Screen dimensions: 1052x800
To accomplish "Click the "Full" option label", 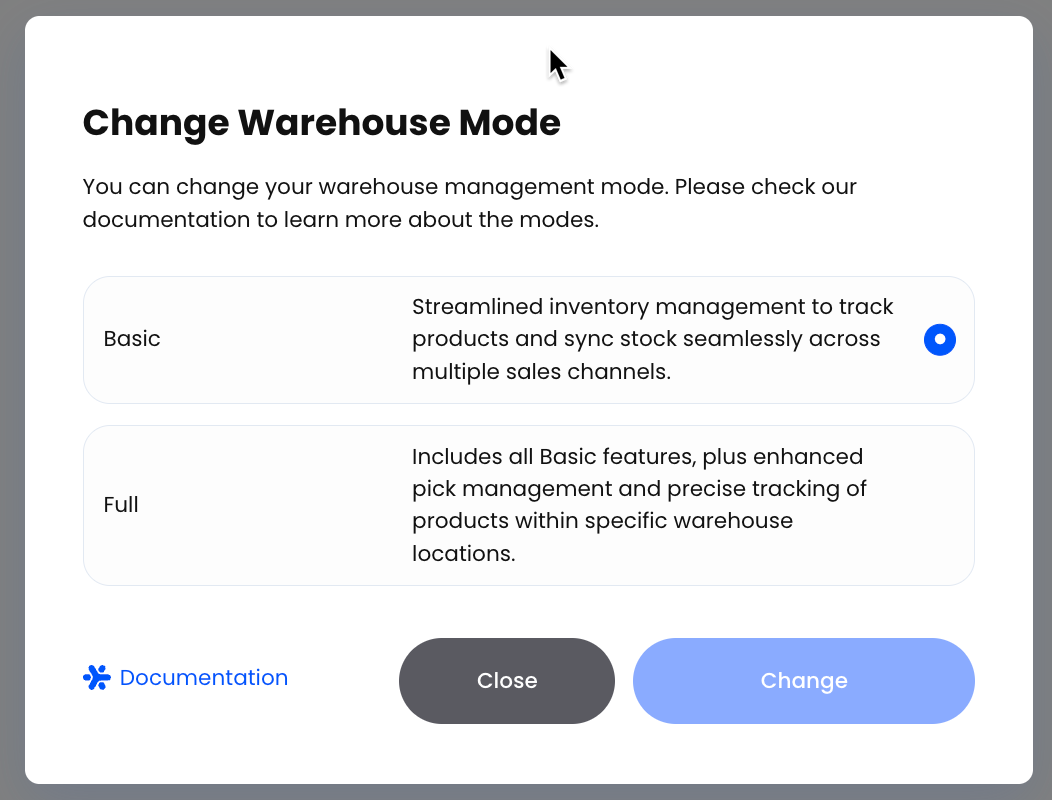I will click(121, 505).
